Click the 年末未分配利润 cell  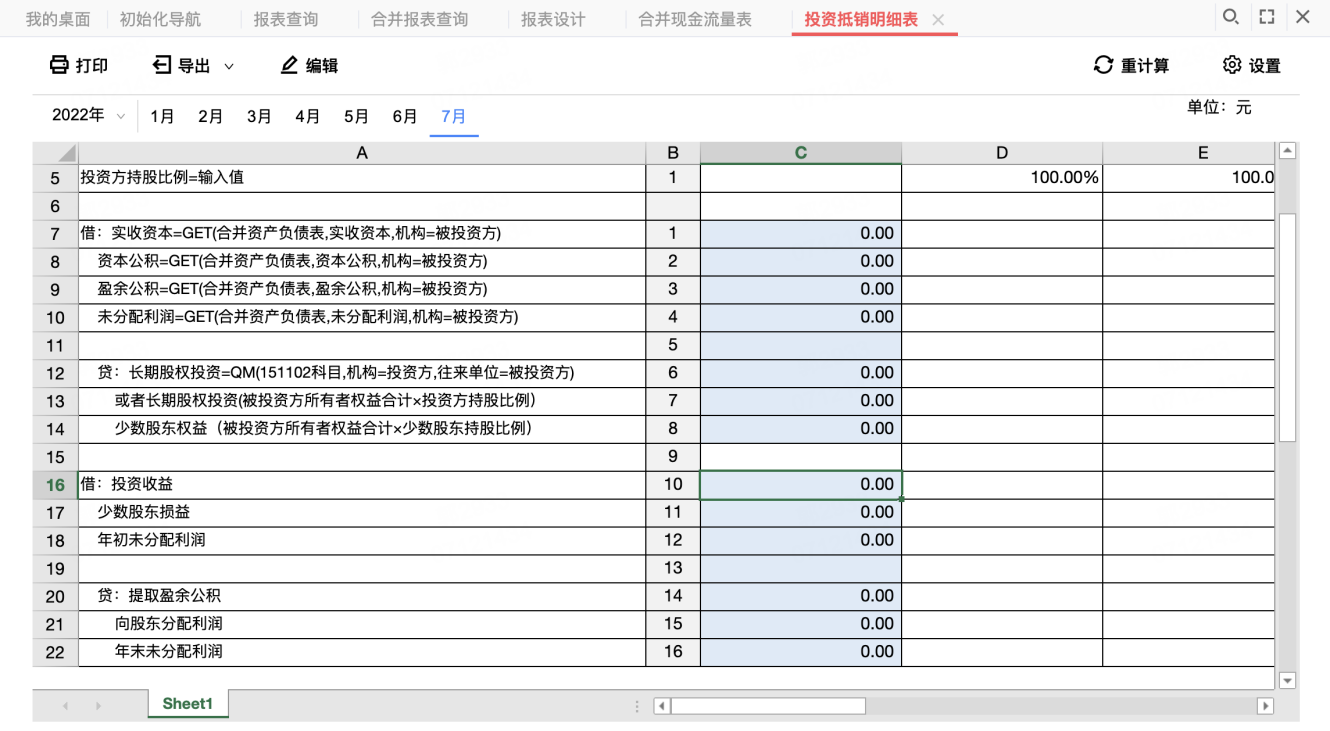[x=362, y=652]
